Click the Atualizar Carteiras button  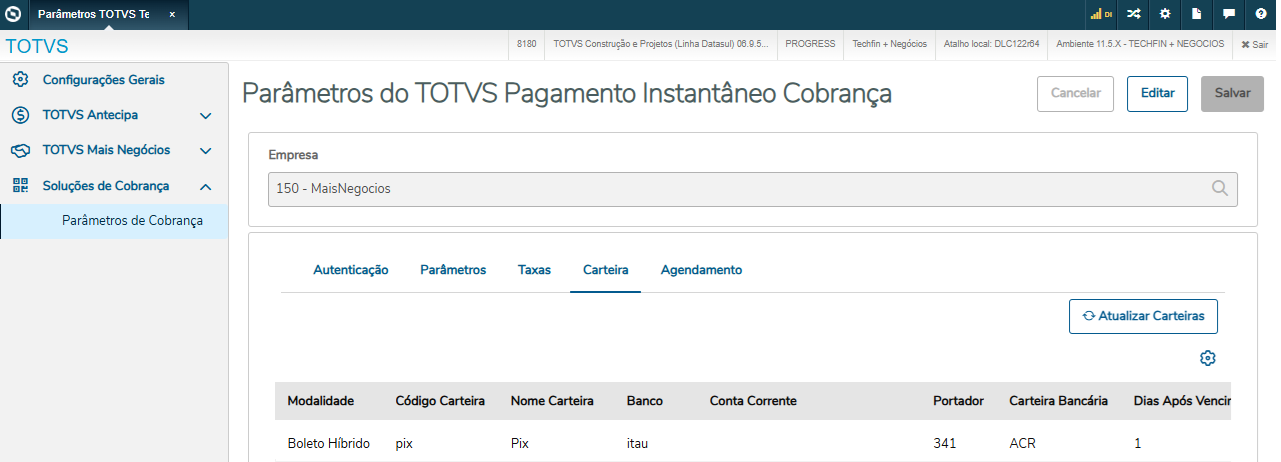pyautogui.click(x=1143, y=316)
